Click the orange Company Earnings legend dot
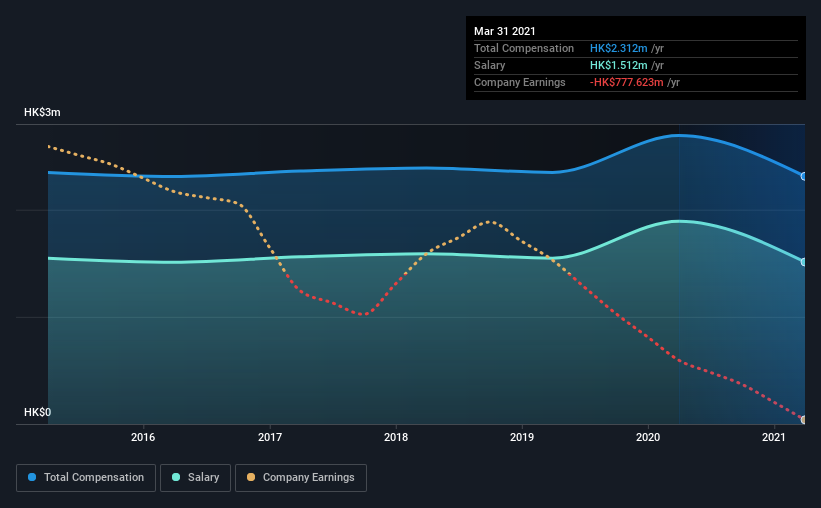This screenshot has width=821, height=508. click(x=251, y=477)
